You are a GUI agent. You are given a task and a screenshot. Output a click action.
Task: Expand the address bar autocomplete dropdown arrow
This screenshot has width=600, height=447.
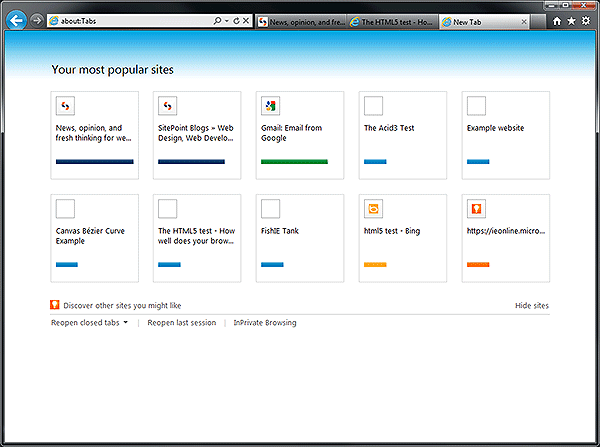226,21
